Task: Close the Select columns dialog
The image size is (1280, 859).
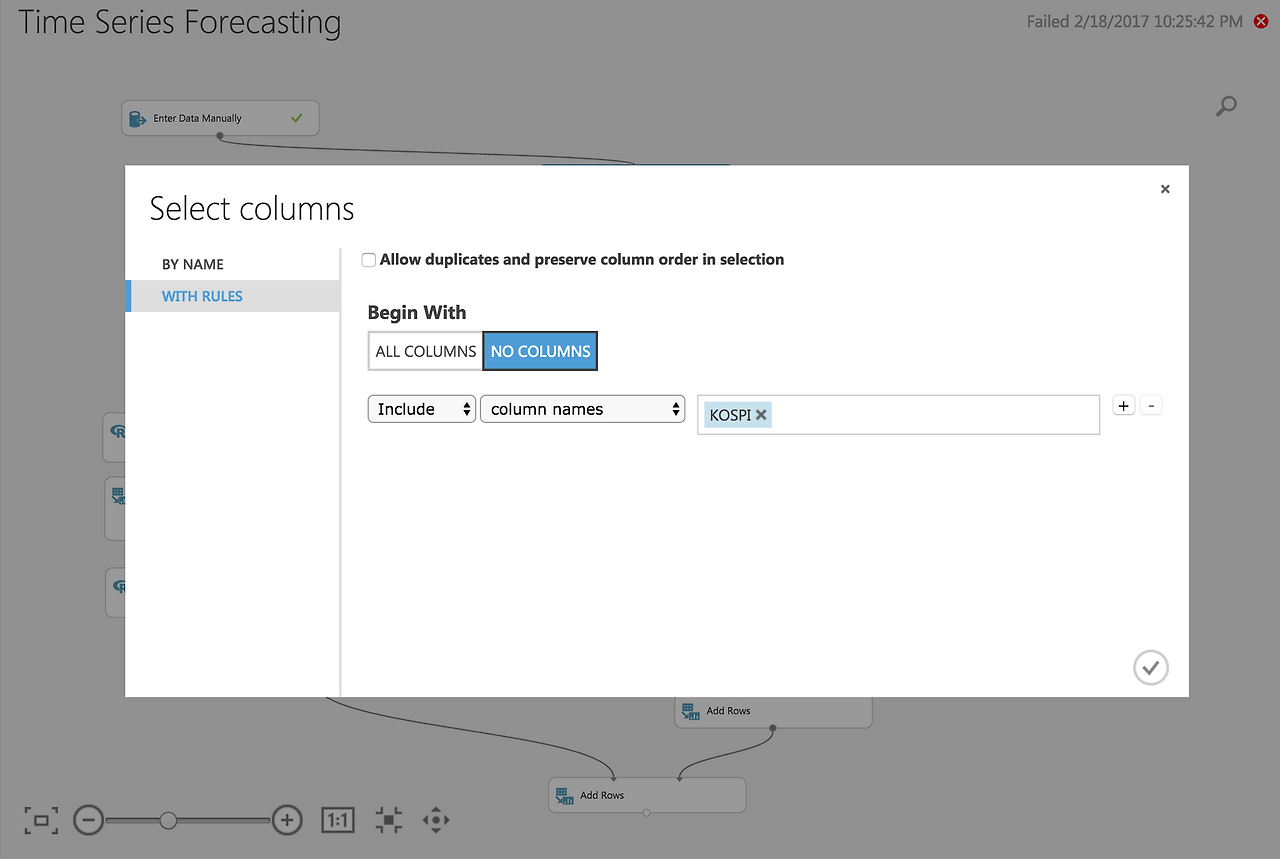Action: [x=1165, y=189]
